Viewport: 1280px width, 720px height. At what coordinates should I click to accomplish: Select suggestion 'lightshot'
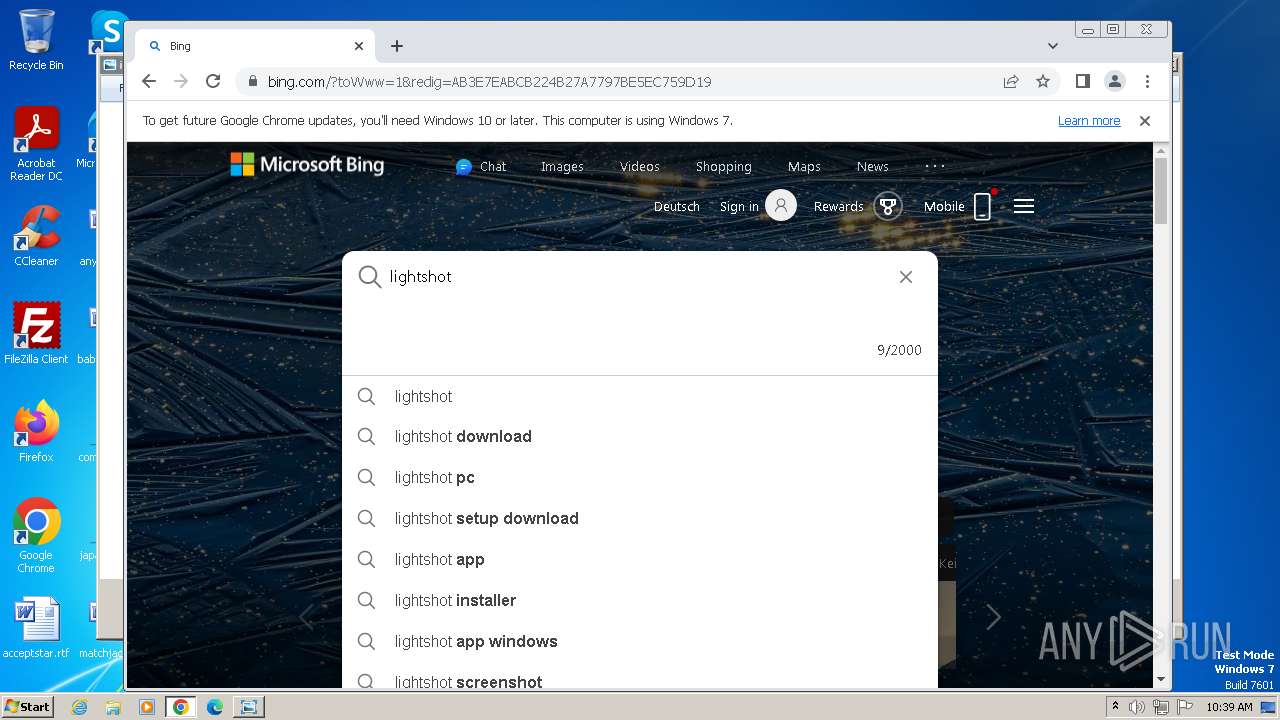coord(640,397)
